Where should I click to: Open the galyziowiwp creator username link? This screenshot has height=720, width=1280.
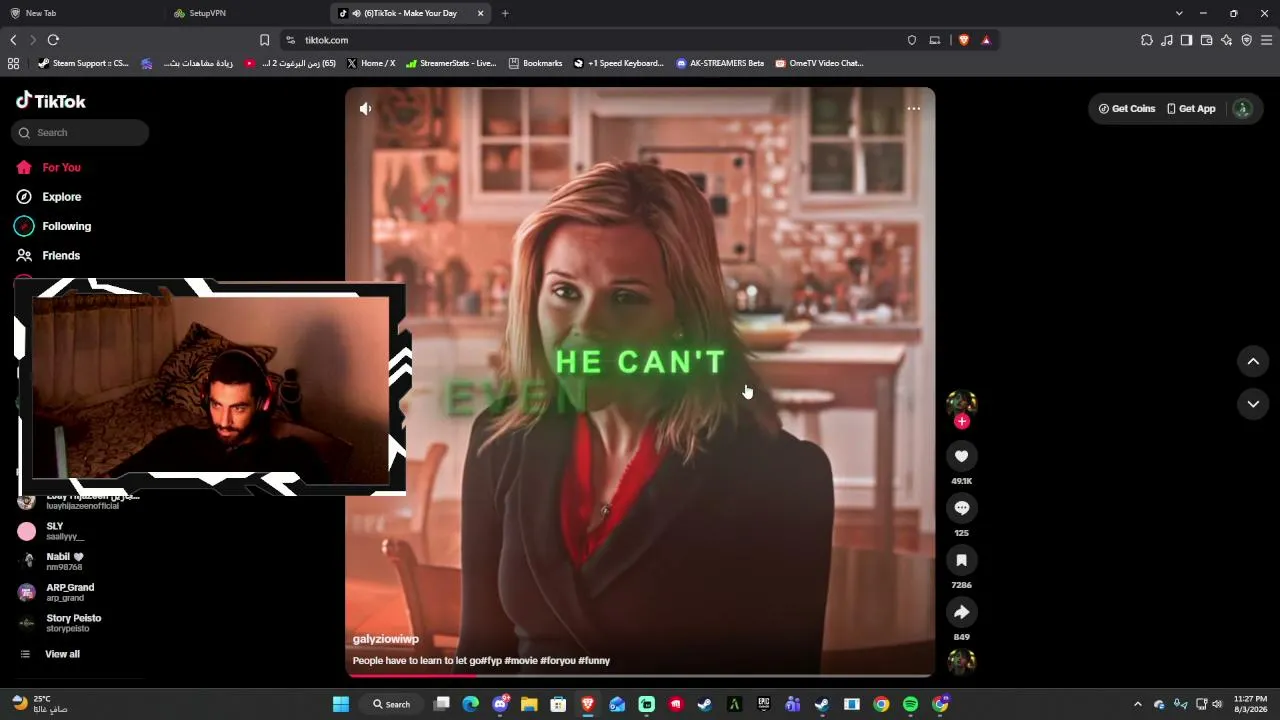pos(386,639)
